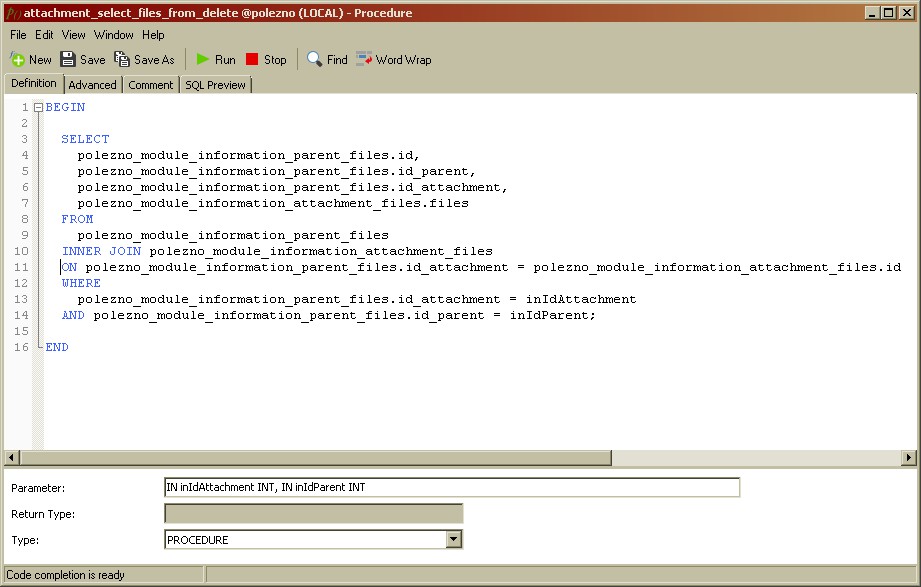Click inIdParent; at end of line 14

click(552, 315)
